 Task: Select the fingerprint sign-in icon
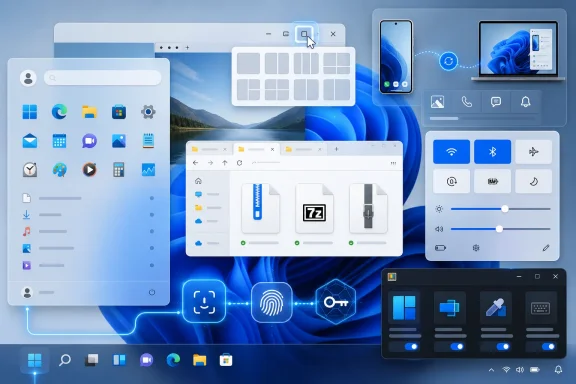271,303
